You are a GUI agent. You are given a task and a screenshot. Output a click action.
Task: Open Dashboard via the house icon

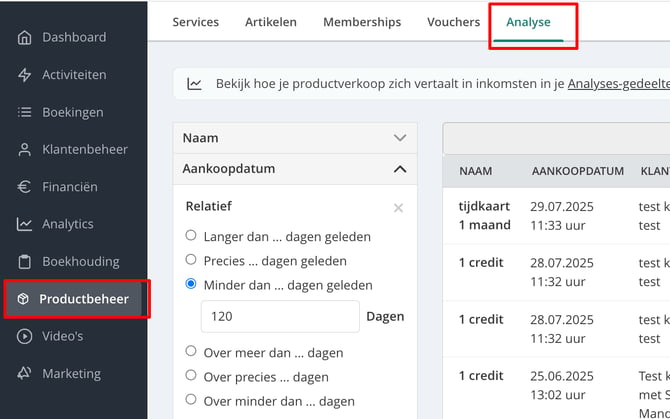tap(24, 38)
